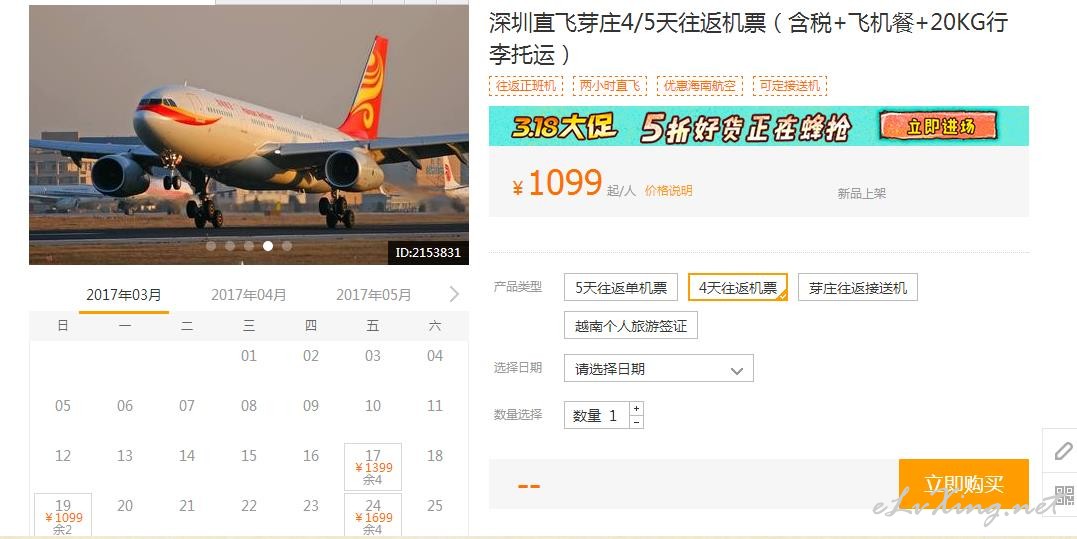Select the fourth carousel dot on image

(x=268, y=246)
